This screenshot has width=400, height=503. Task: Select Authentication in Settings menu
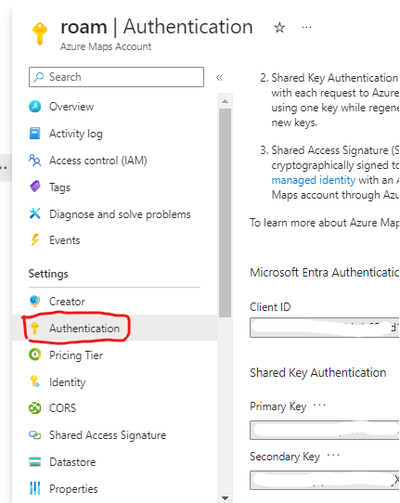pyautogui.click(x=84, y=328)
